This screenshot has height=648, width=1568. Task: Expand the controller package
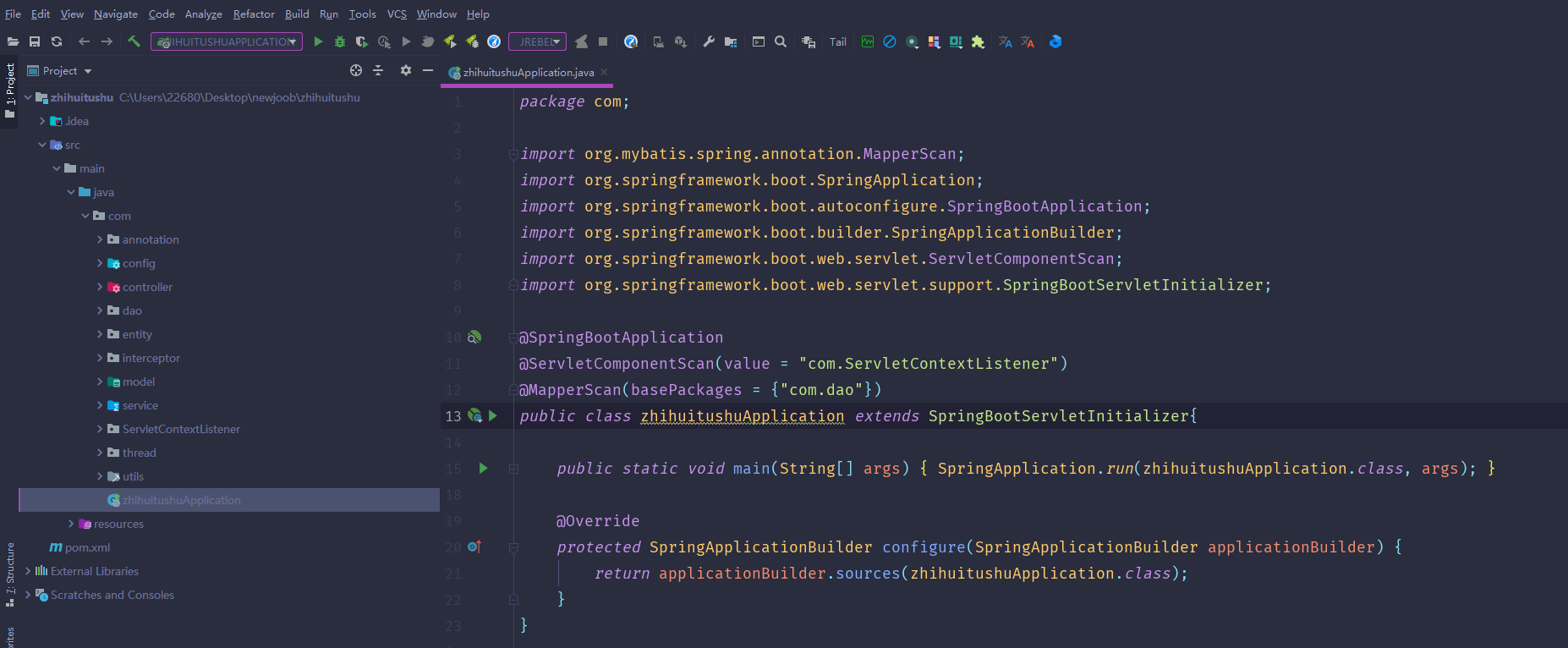click(x=100, y=287)
